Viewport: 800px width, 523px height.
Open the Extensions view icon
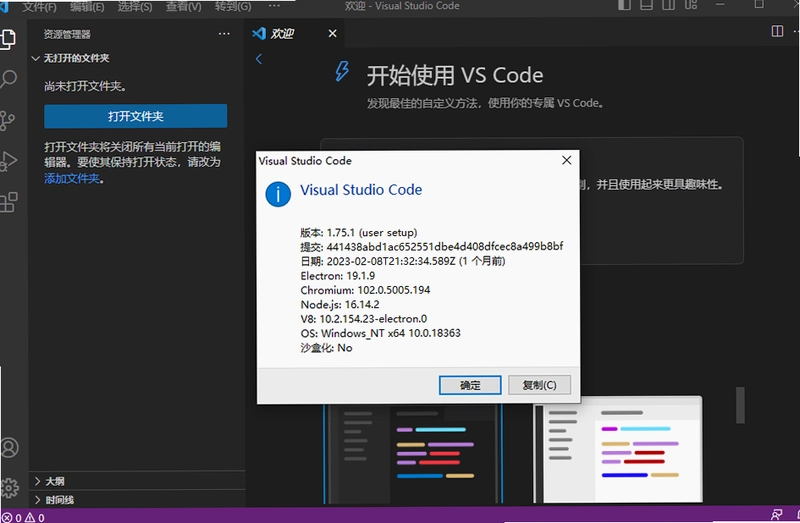click(9, 202)
